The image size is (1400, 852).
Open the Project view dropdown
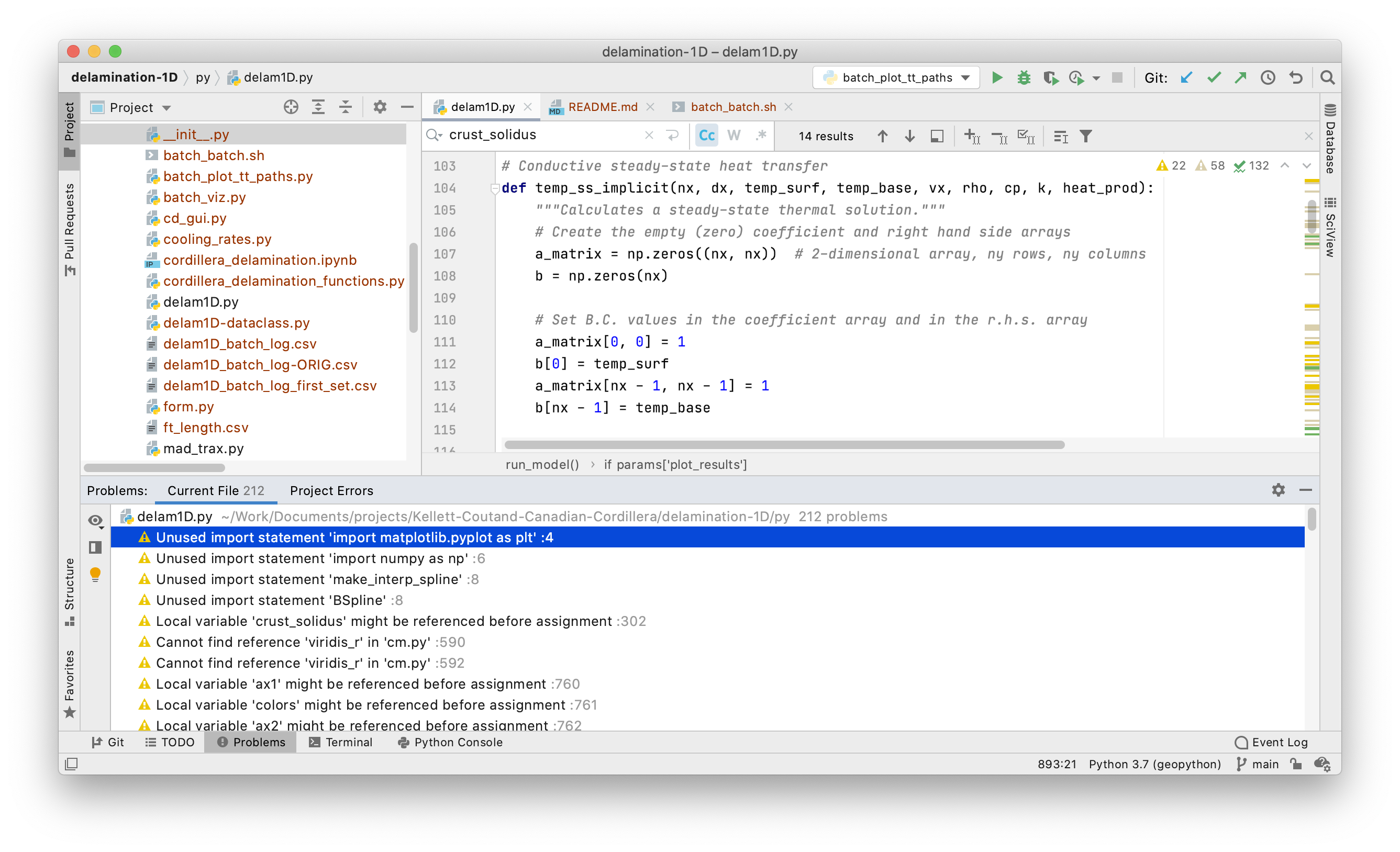point(131,107)
